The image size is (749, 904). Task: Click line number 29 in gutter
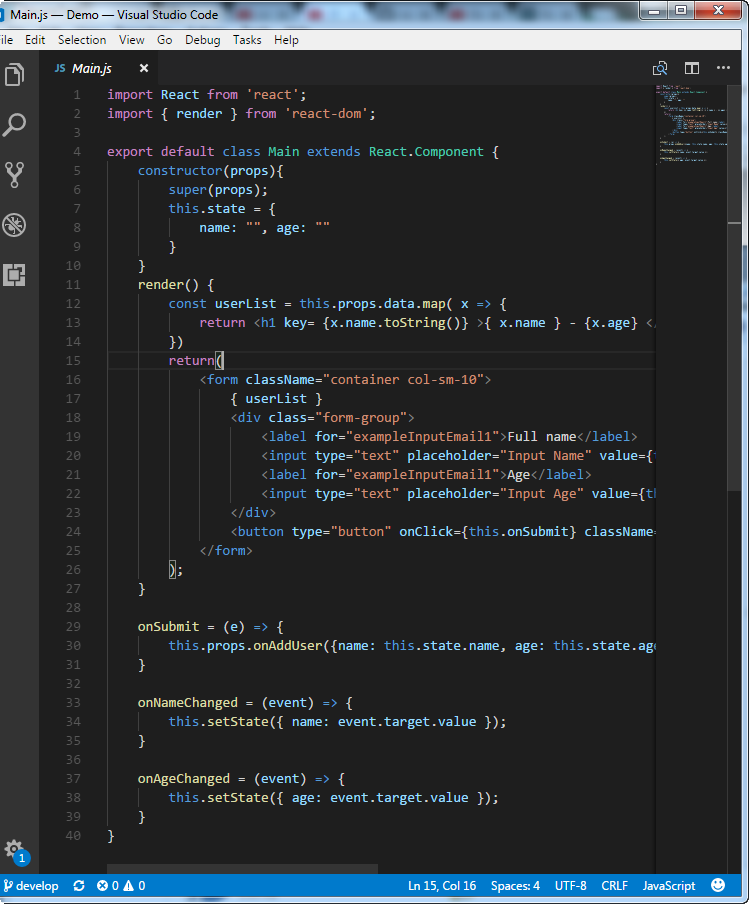point(73,626)
